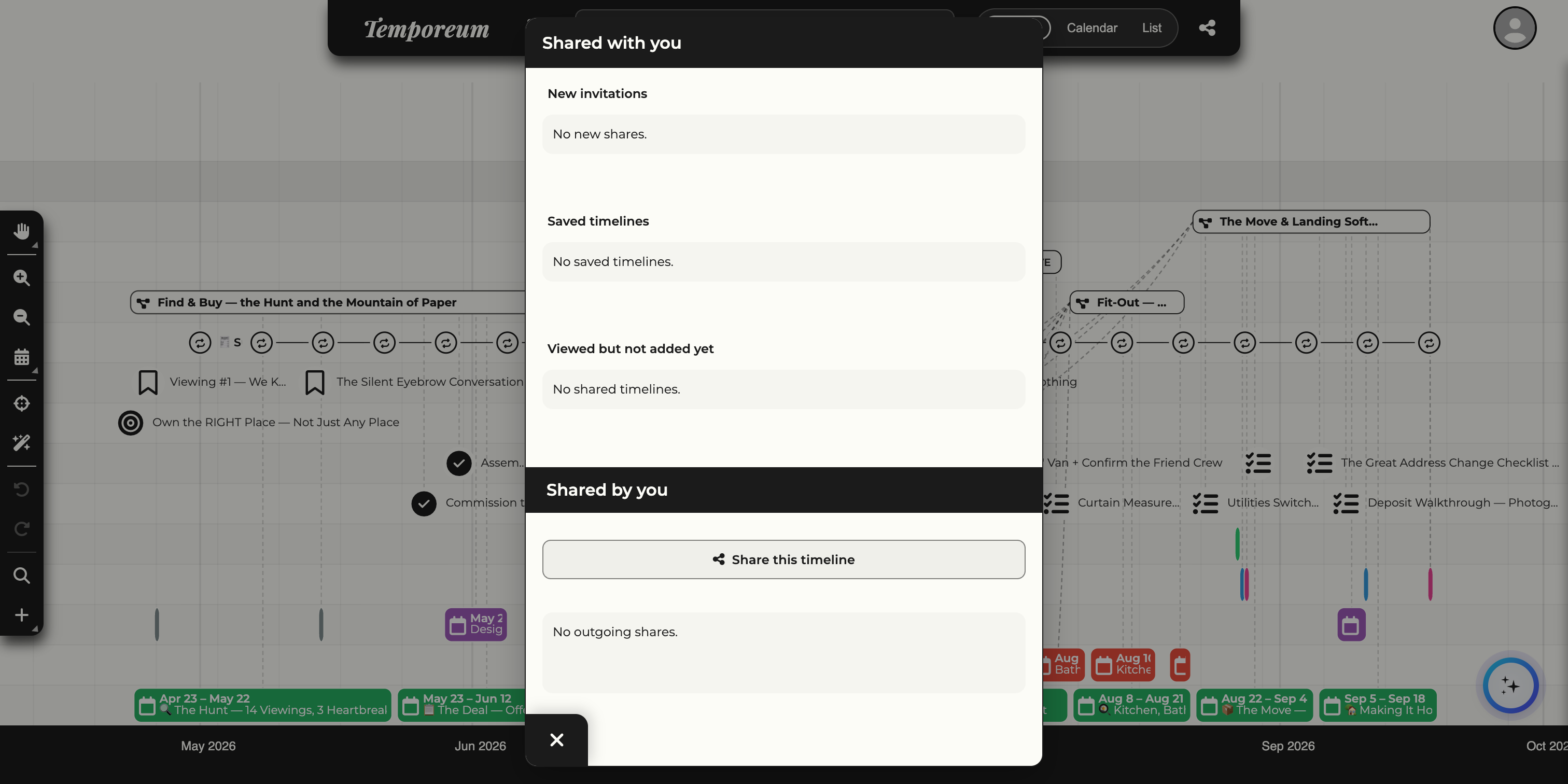The image size is (1568, 784).
Task: Open Sep 5 – Sep 18 Making It Home event
Action: pos(1378,705)
